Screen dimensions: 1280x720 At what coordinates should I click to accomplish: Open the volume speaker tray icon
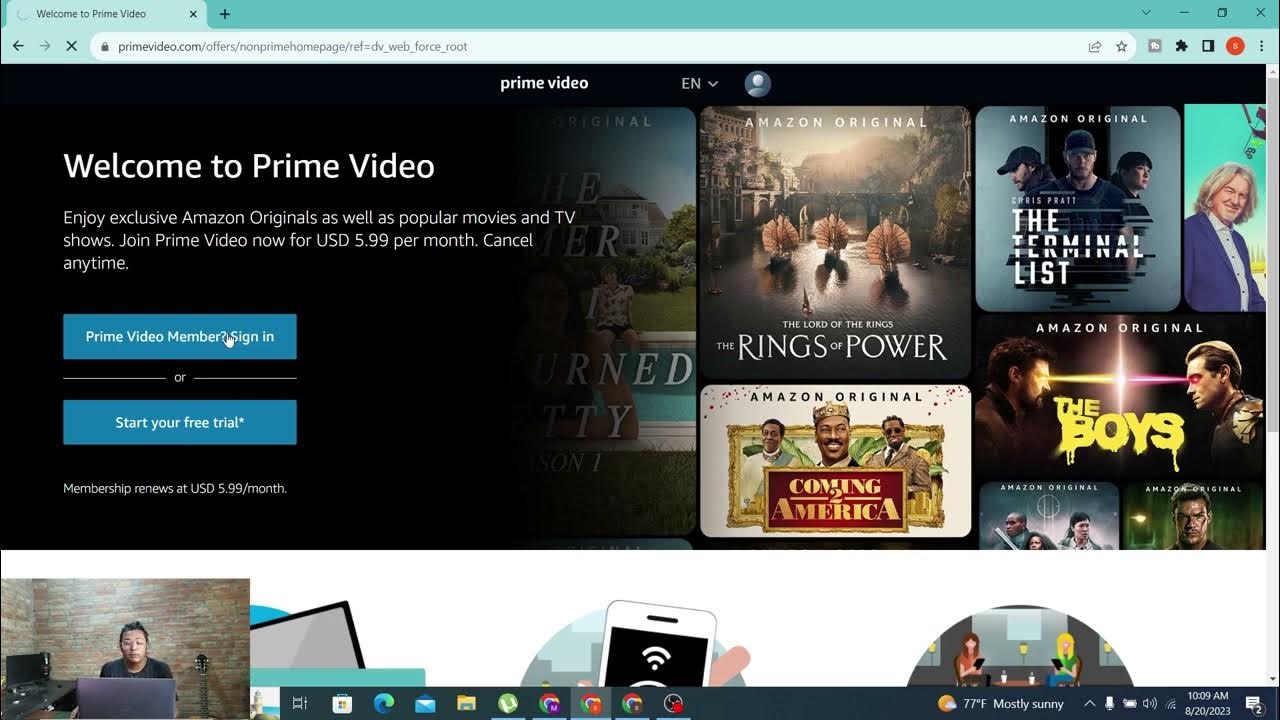click(1149, 704)
